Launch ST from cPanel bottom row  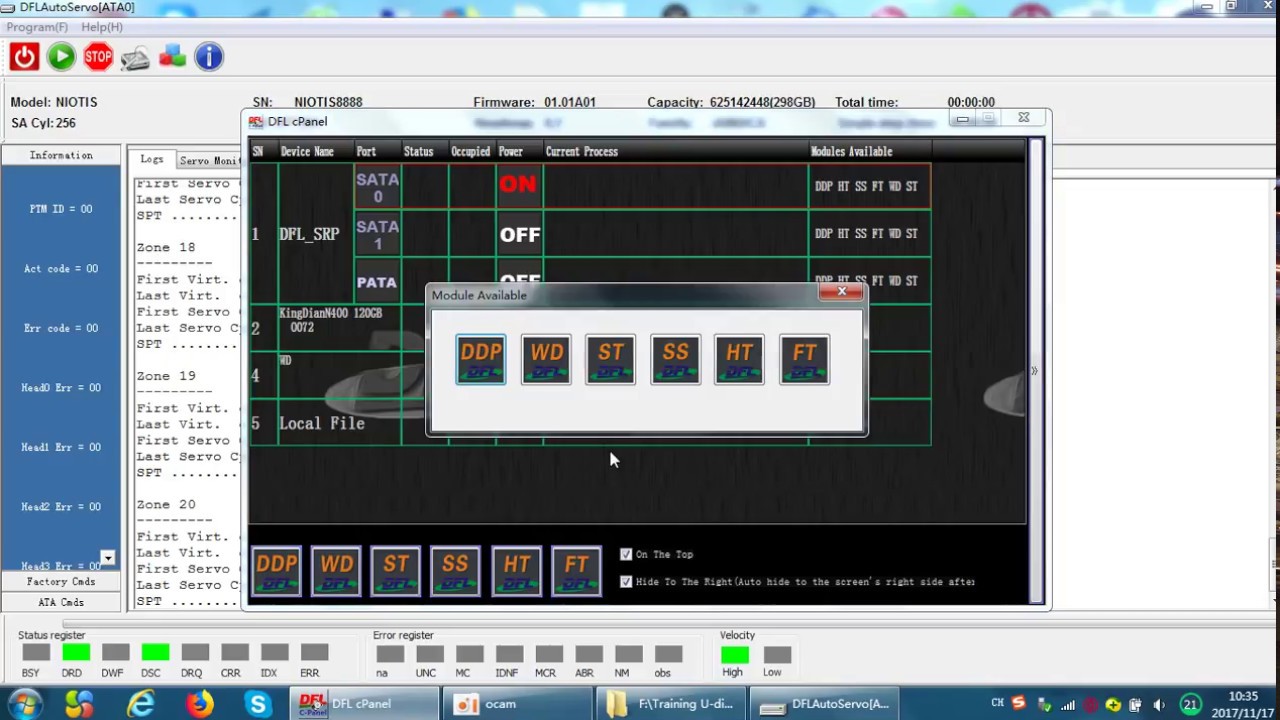click(396, 571)
